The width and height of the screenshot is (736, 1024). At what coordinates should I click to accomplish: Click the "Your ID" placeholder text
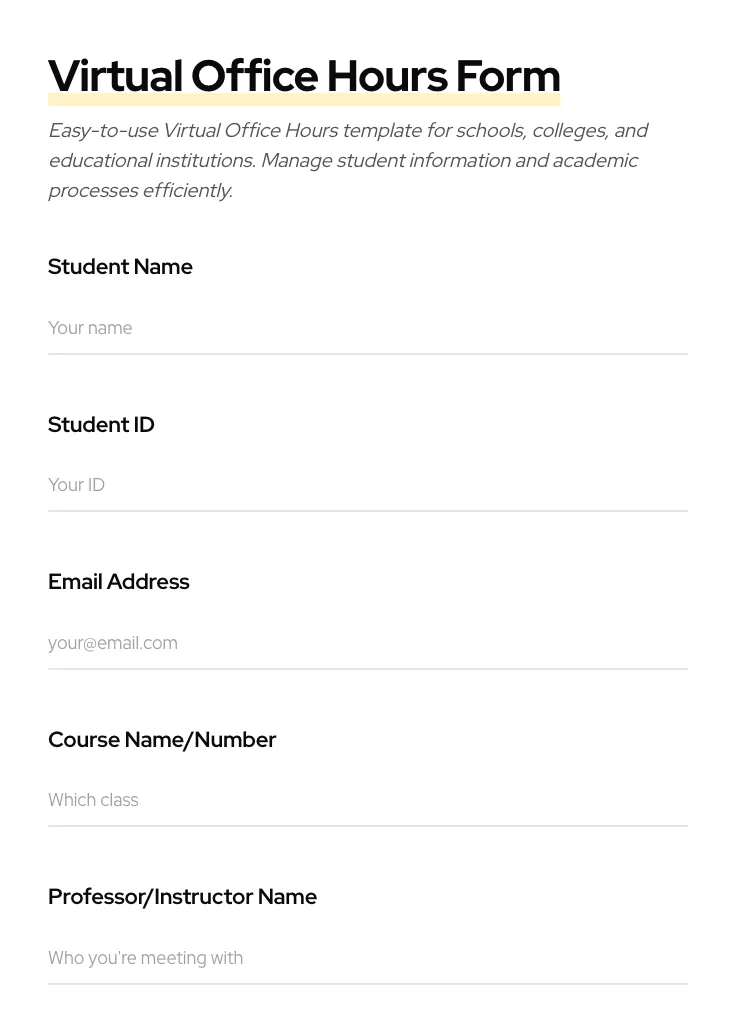tap(76, 485)
